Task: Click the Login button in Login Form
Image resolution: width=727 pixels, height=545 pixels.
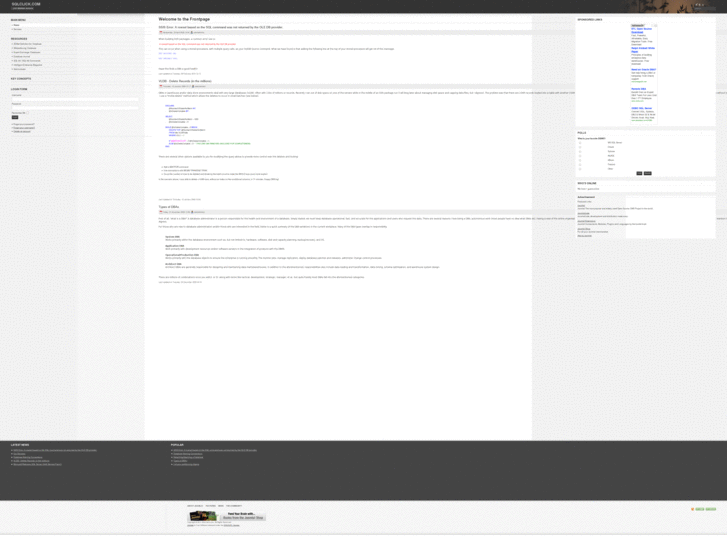Action: pos(15,117)
